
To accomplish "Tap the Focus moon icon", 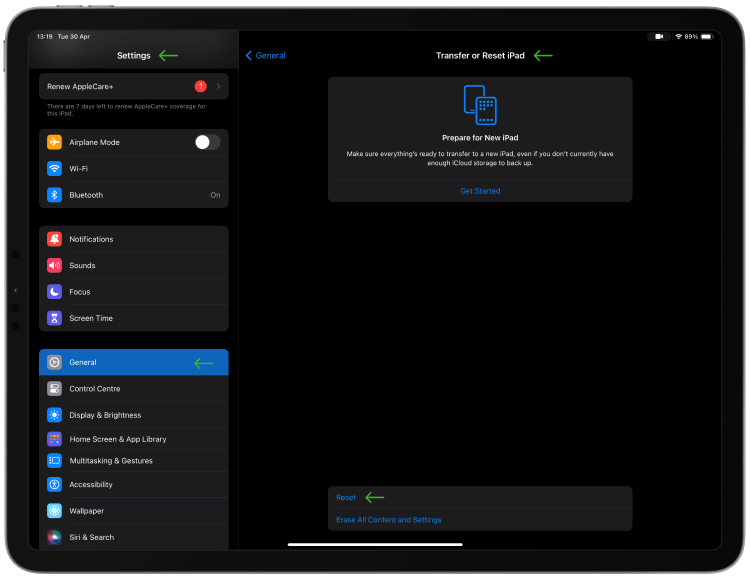I will tap(54, 291).
